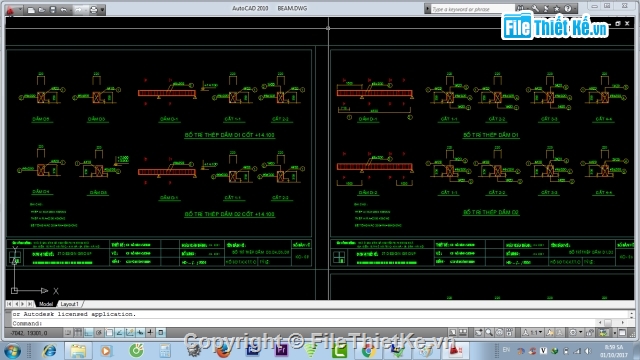Open the Workspace Switching gear dropdown
The image size is (640, 360).
click(x=576, y=333)
